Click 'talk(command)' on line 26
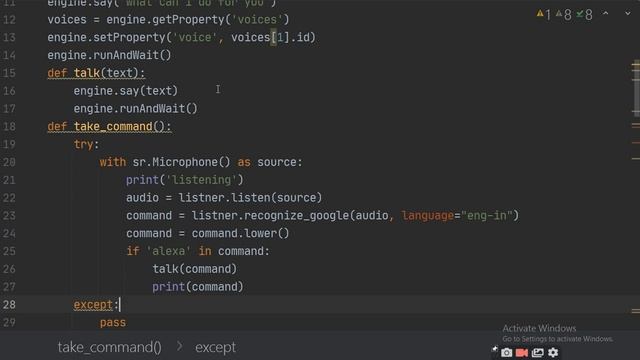The width and height of the screenshot is (640, 360). pos(195,269)
